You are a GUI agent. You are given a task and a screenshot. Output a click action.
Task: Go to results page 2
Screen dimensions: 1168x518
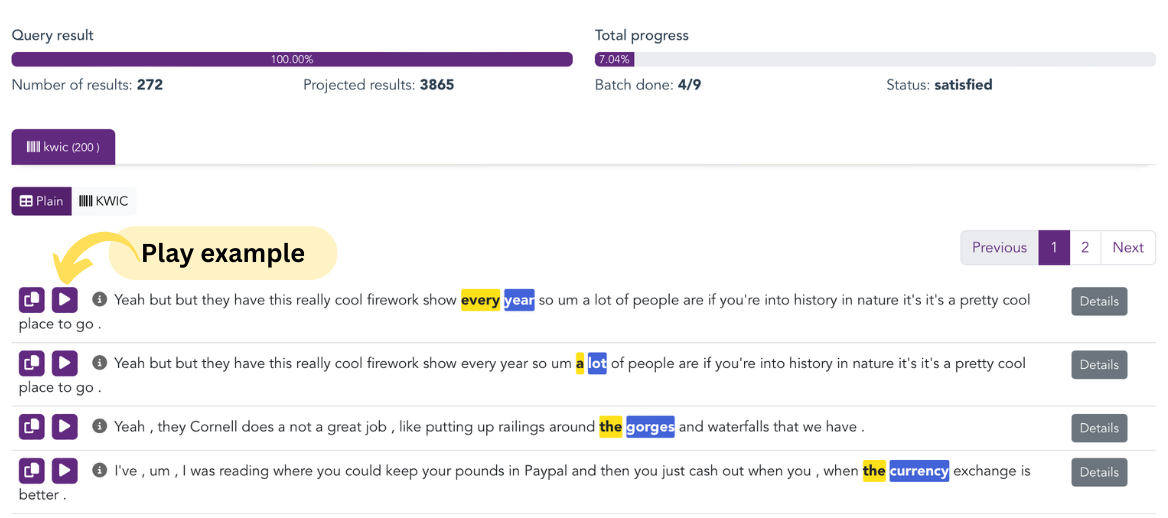pos(1085,248)
